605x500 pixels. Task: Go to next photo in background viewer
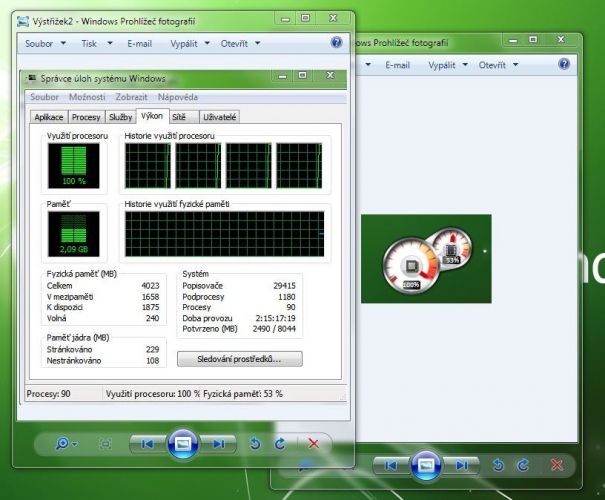[x=461, y=466]
